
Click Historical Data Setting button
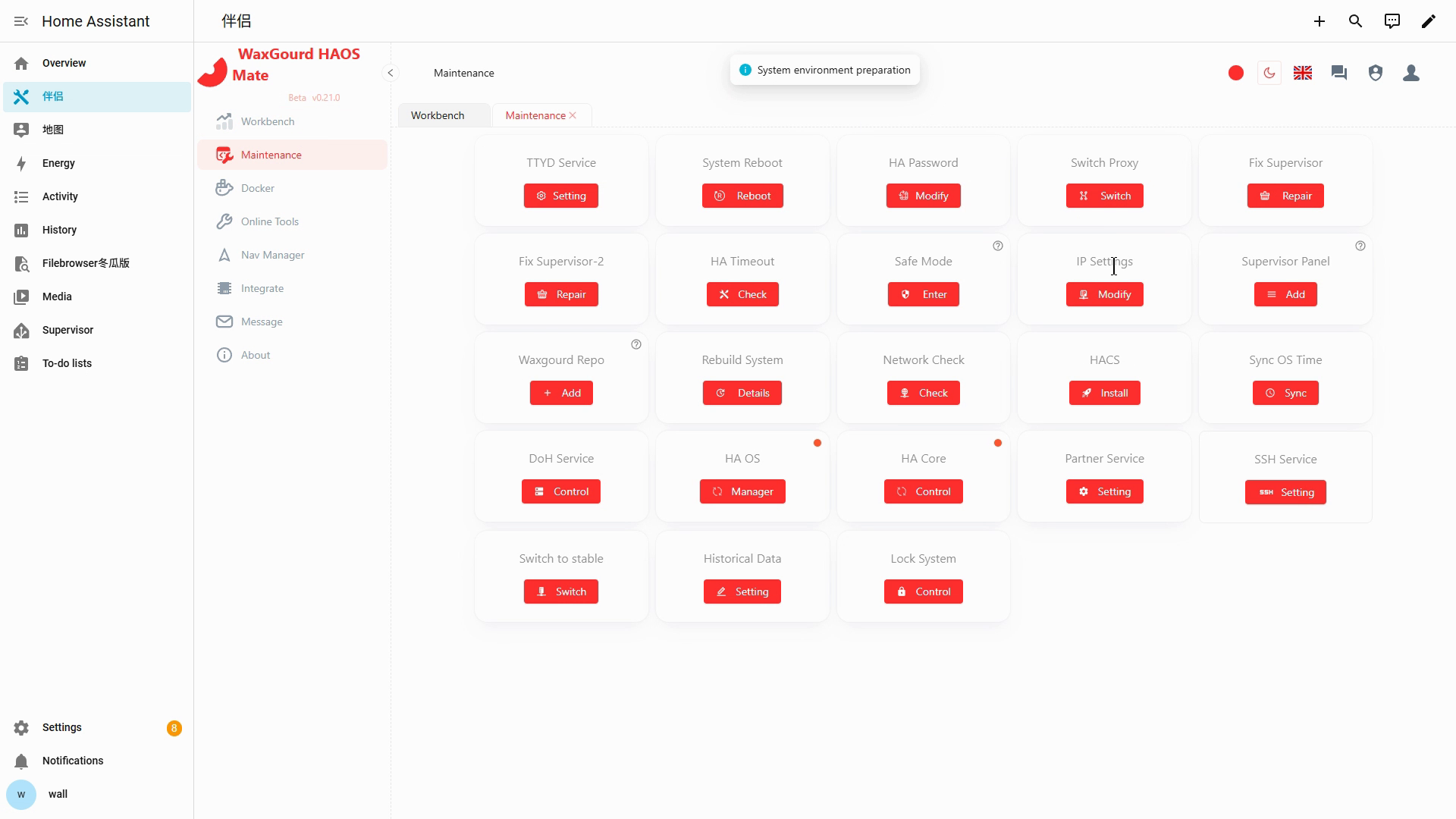click(x=742, y=591)
